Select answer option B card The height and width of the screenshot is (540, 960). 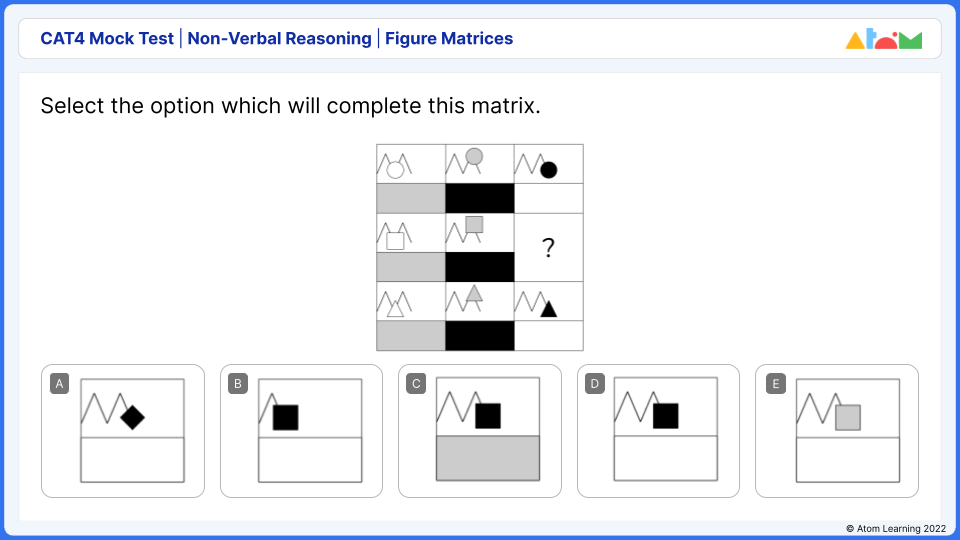(x=301, y=430)
